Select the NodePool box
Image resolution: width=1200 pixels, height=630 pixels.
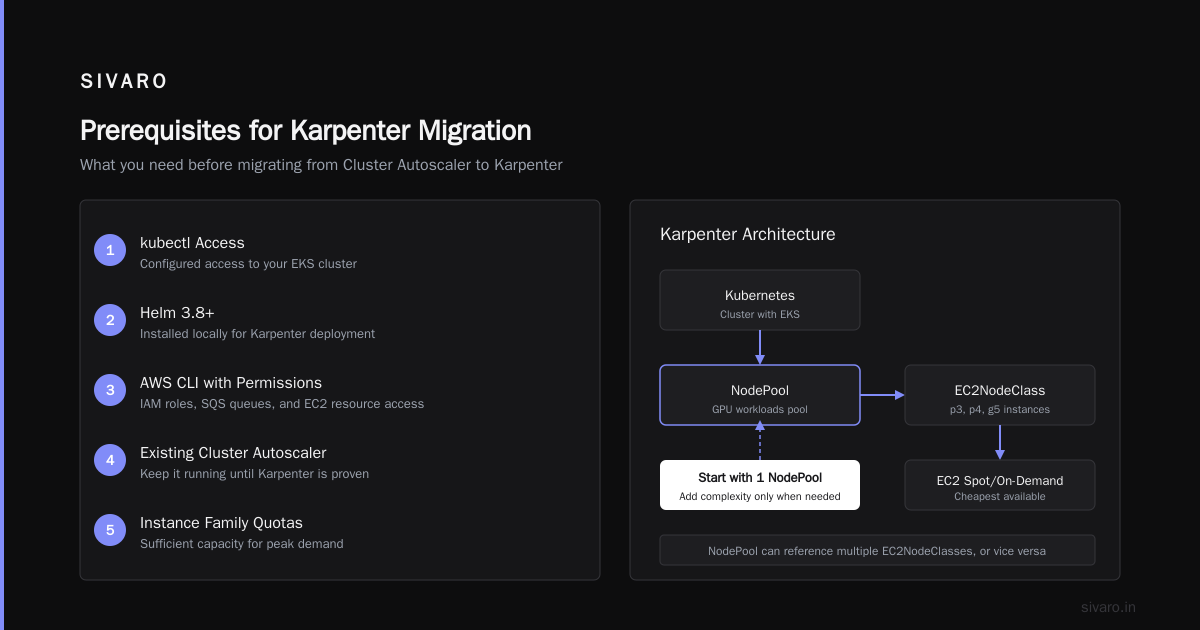pyautogui.click(x=760, y=395)
